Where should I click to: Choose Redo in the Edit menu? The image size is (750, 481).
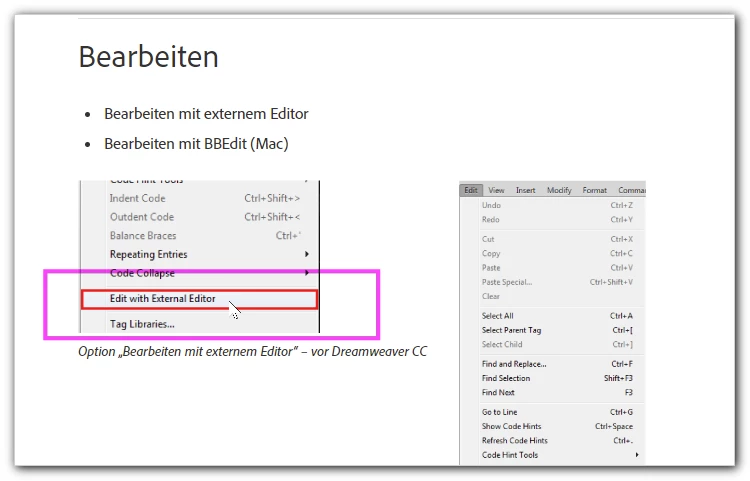click(557, 219)
